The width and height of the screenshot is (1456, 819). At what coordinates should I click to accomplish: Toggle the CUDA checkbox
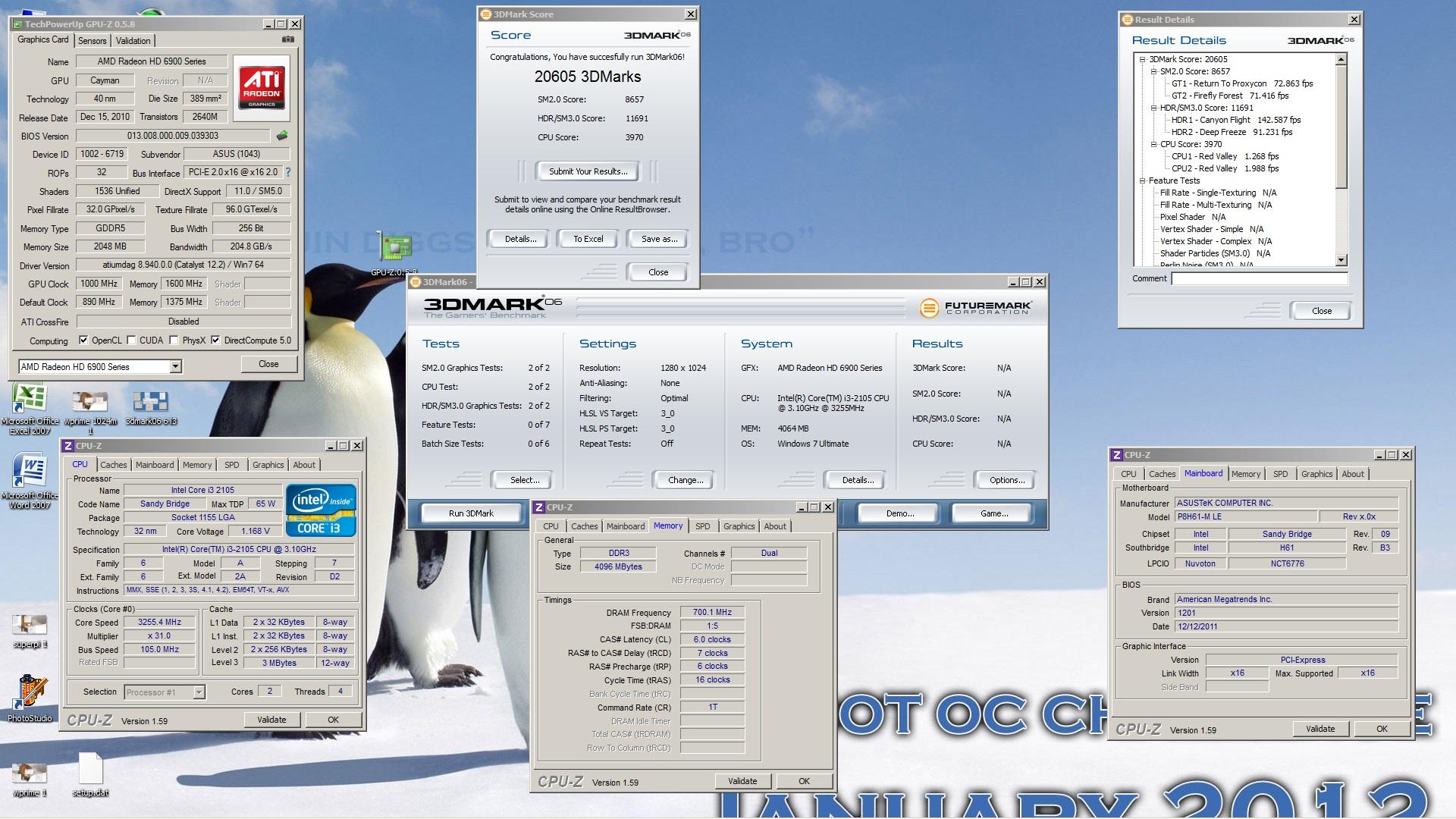click(132, 340)
